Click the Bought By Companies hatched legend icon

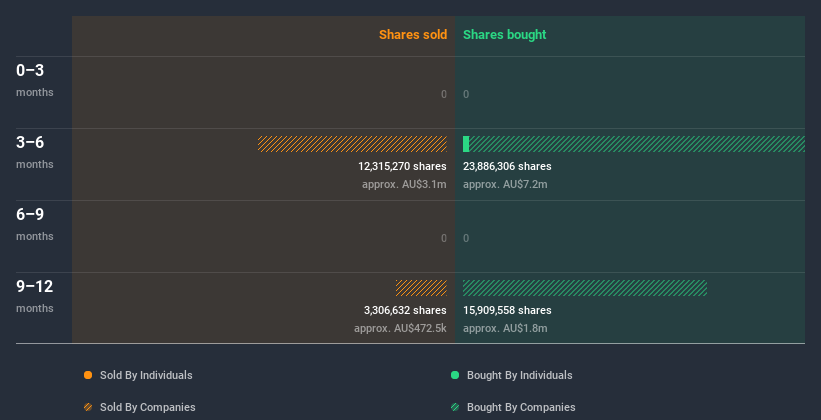point(455,407)
